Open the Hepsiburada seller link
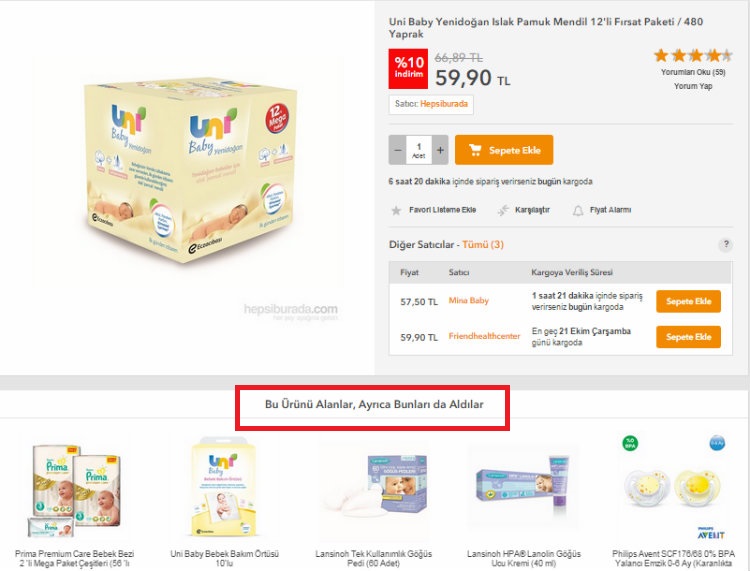 pyautogui.click(x=445, y=104)
